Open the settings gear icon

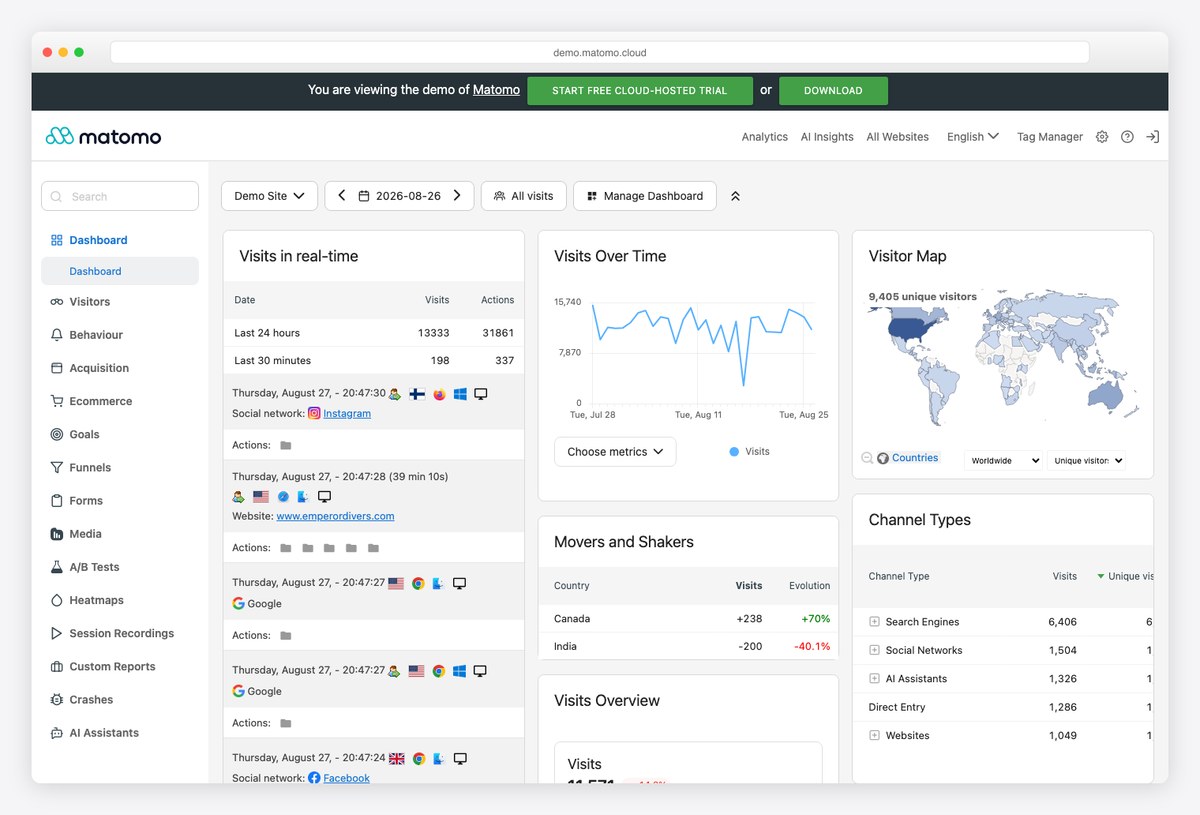pyautogui.click(x=1102, y=137)
